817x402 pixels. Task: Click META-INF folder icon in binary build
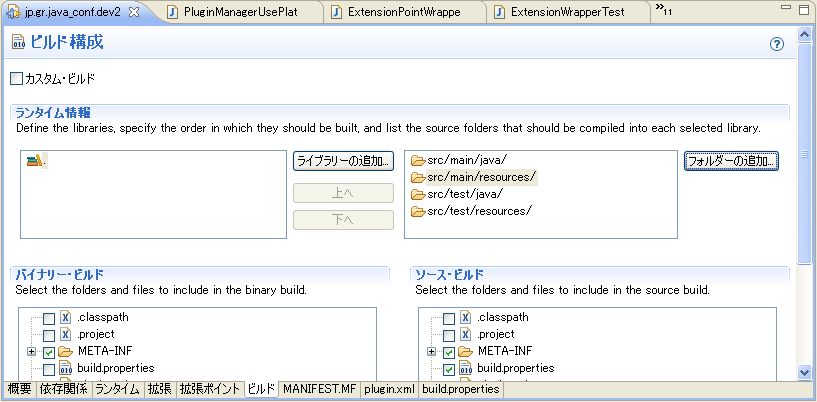coord(65,351)
